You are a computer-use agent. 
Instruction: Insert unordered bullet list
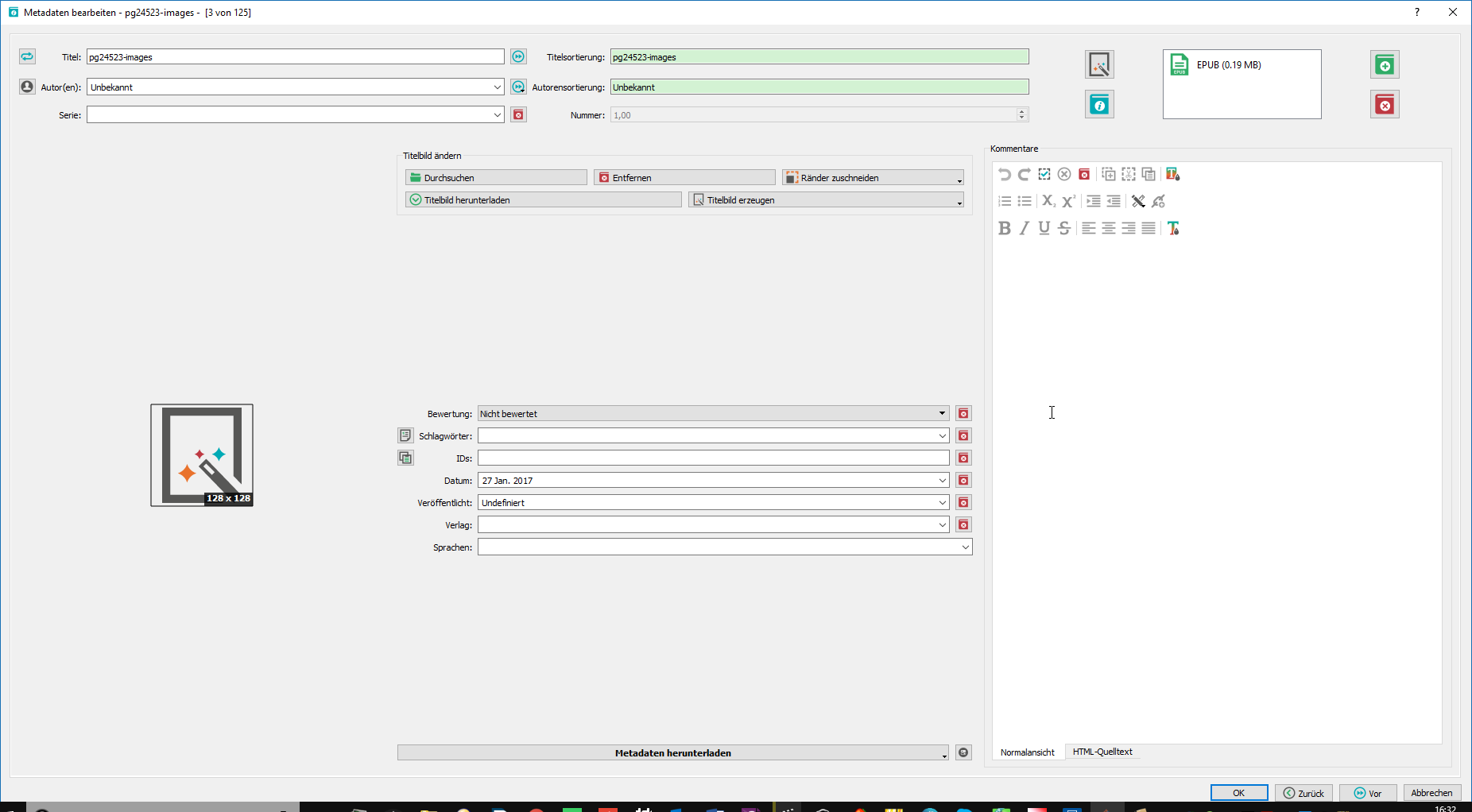1025,201
